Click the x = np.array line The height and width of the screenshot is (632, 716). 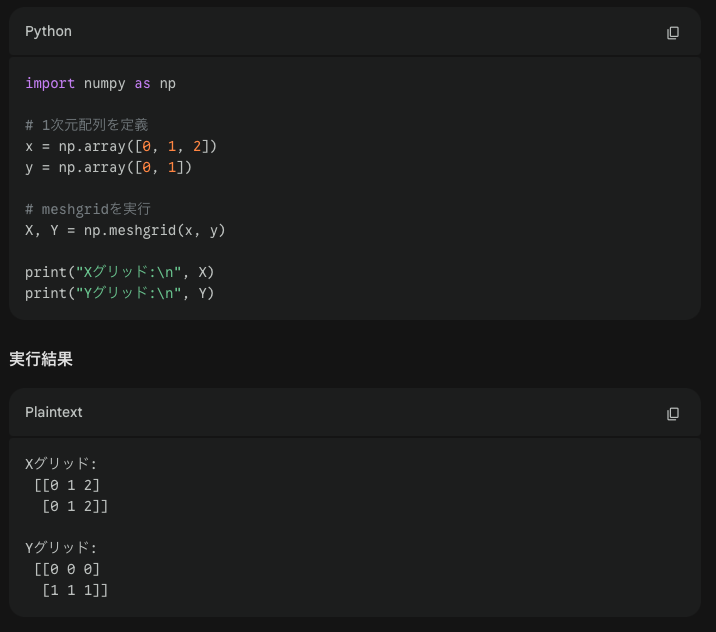point(120,146)
